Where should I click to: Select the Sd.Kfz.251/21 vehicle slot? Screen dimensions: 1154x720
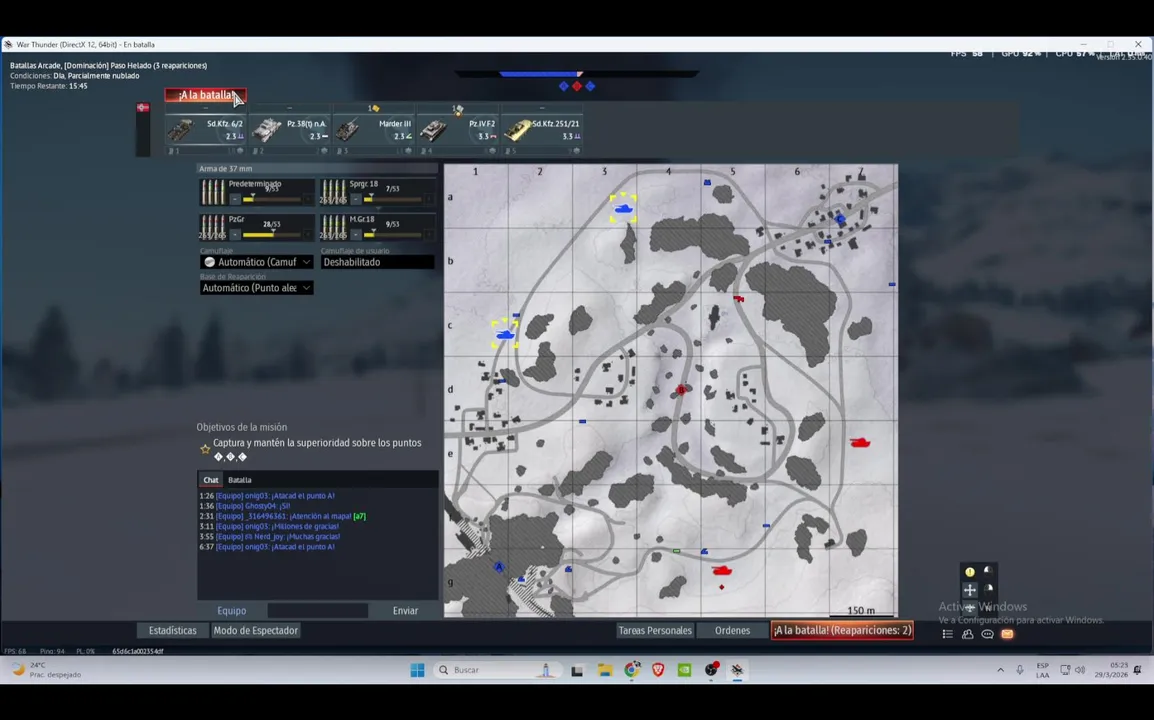point(542,130)
